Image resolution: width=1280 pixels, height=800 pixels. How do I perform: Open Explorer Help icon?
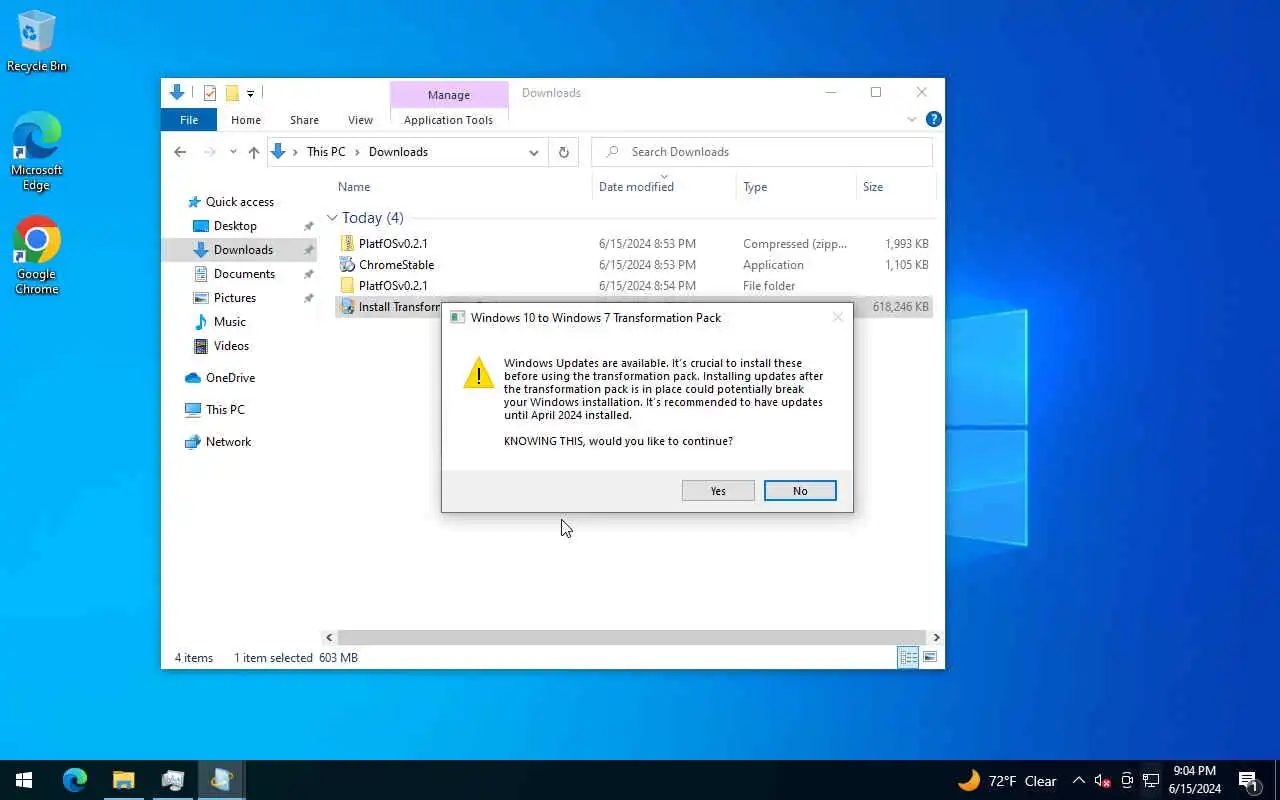[x=934, y=120]
